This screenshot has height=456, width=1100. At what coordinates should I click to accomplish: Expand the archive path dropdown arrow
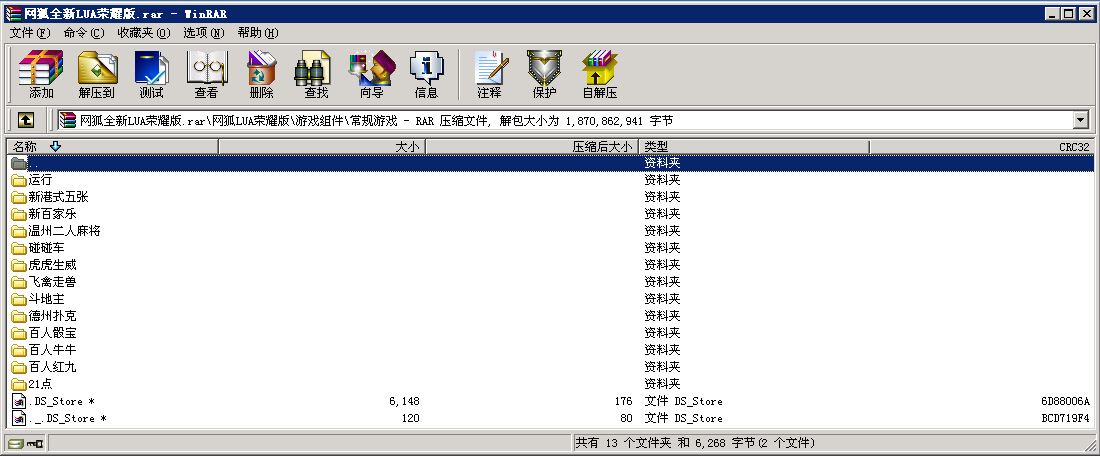[x=1080, y=121]
